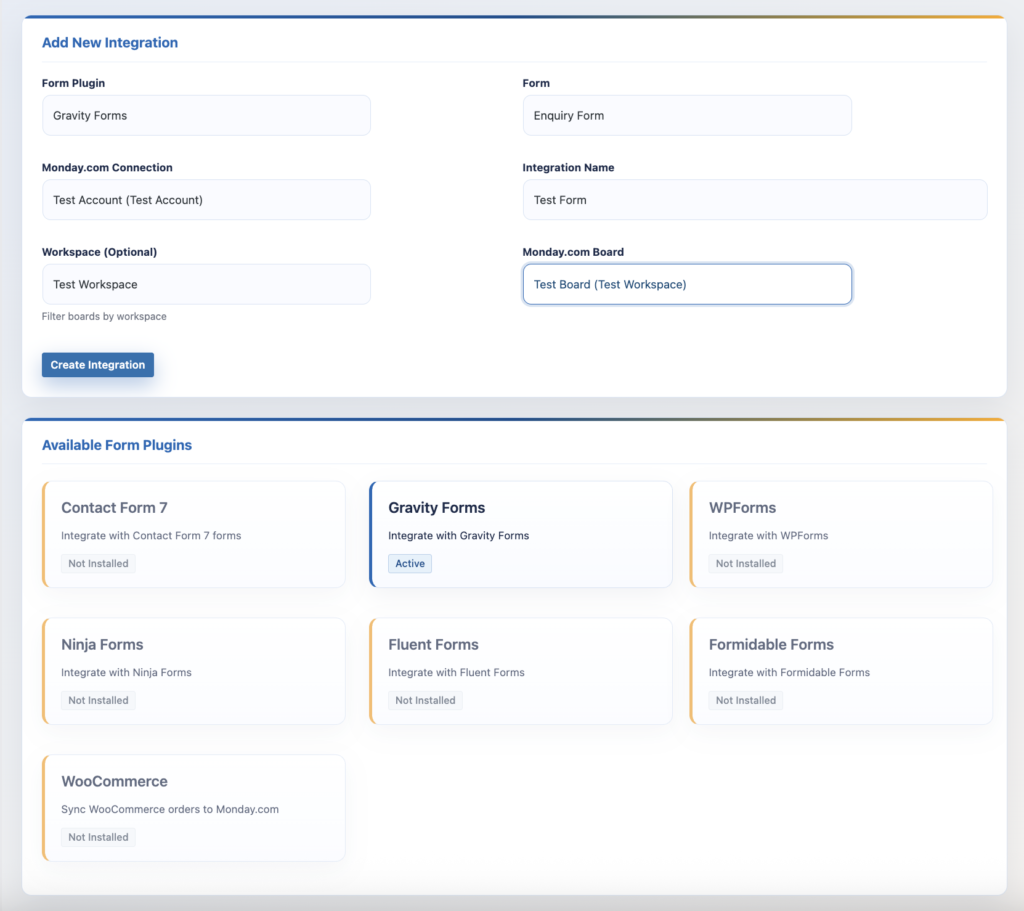Image resolution: width=1024 pixels, height=911 pixels.
Task: Click the Integration Name text field
Action: pos(754,200)
